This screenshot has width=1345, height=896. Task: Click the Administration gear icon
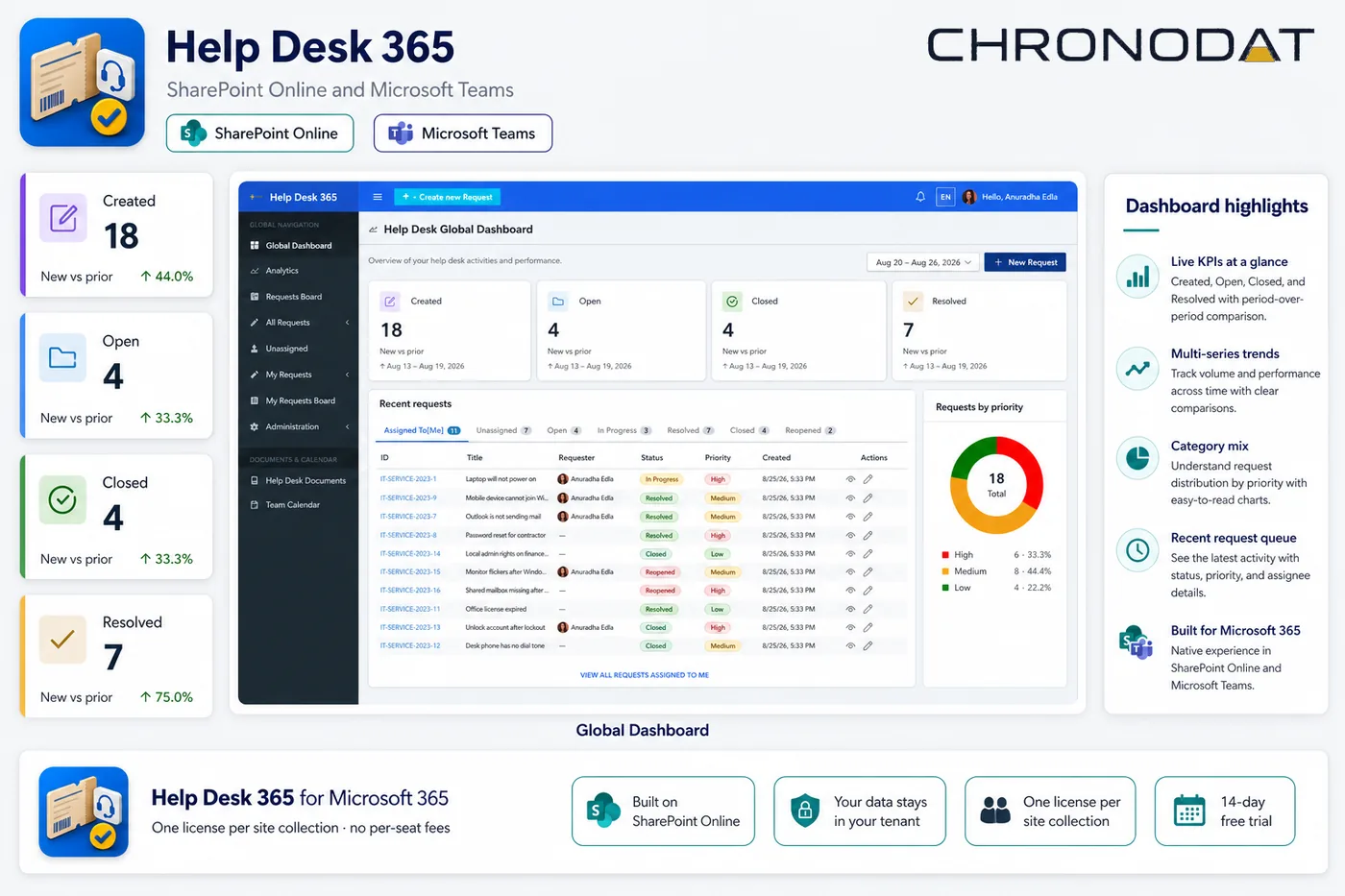(x=255, y=426)
